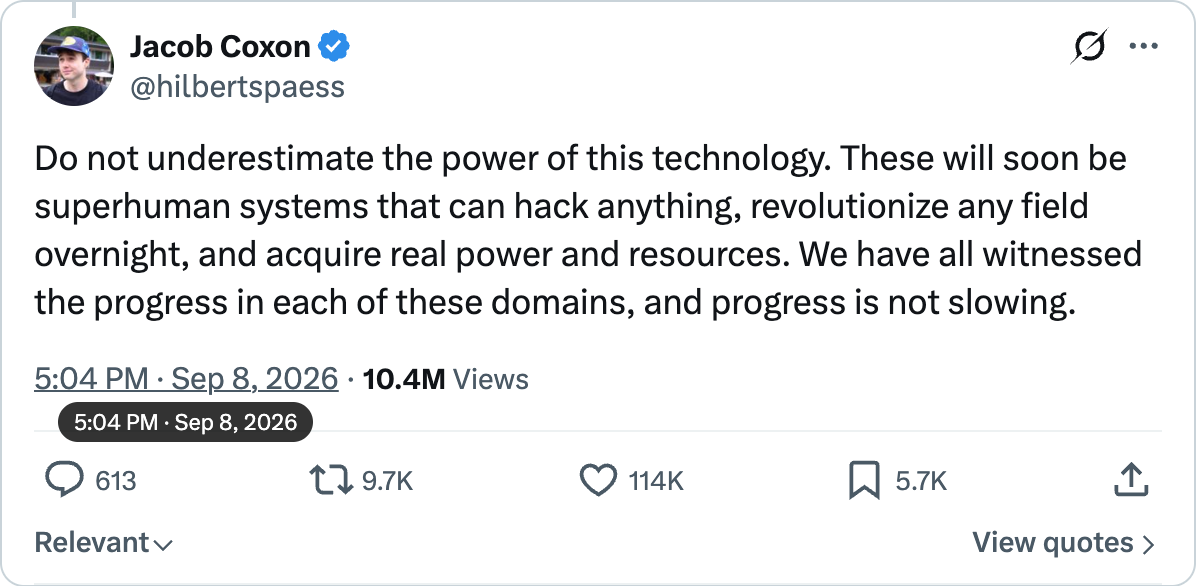This screenshot has width=1196, height=586.
Task: Click the @hilbertspaess handle
Action: click(x=237, y=87)
